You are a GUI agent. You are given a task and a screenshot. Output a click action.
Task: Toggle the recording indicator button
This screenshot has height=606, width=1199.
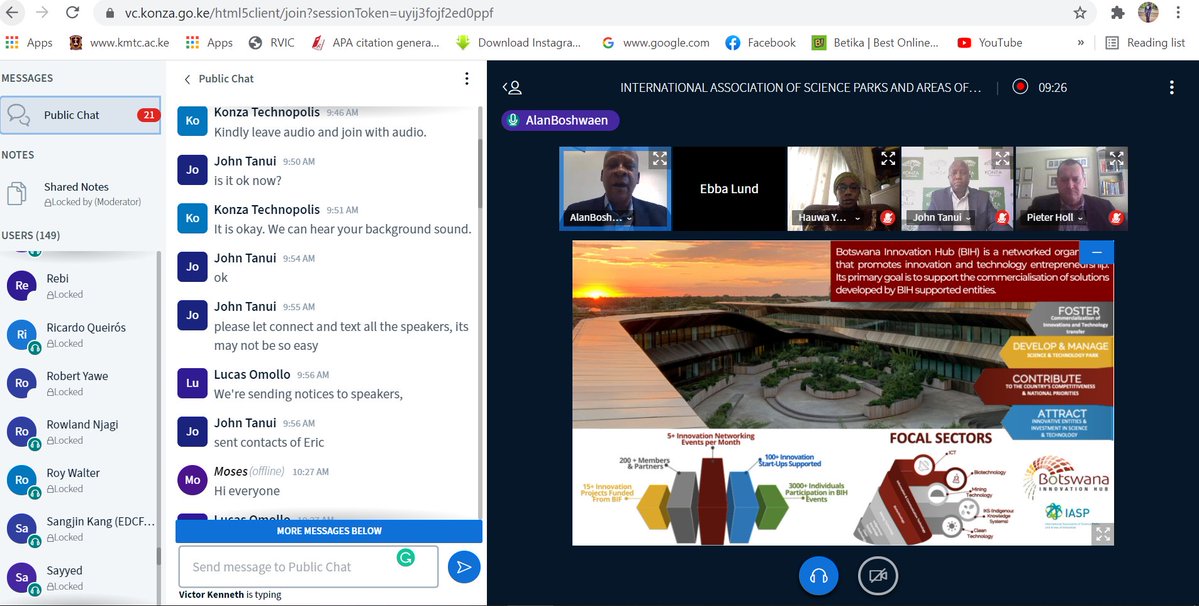pyautogui.click(x=1020, y=87)
